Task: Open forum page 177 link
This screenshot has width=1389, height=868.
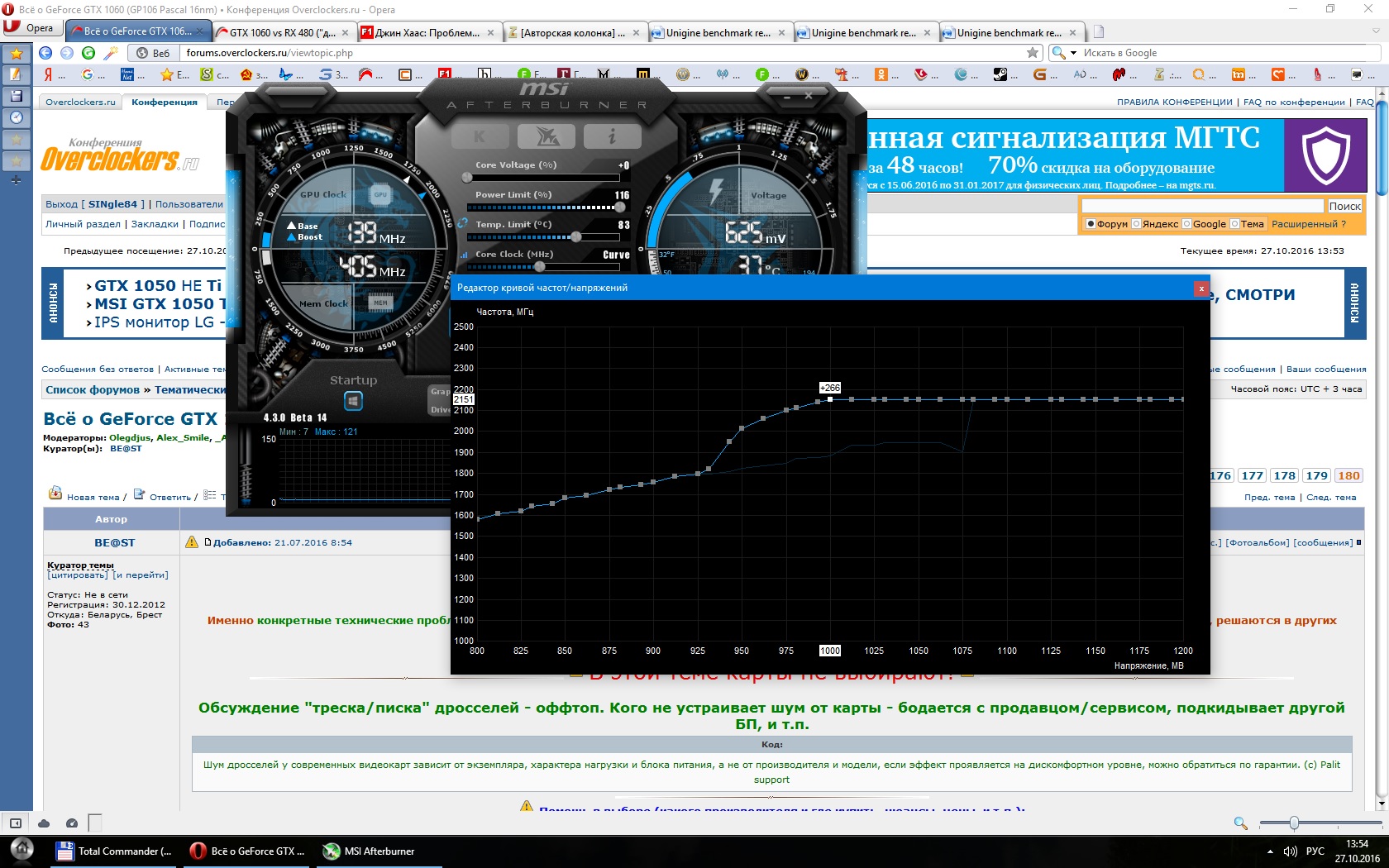Action: click(1252, 475)
